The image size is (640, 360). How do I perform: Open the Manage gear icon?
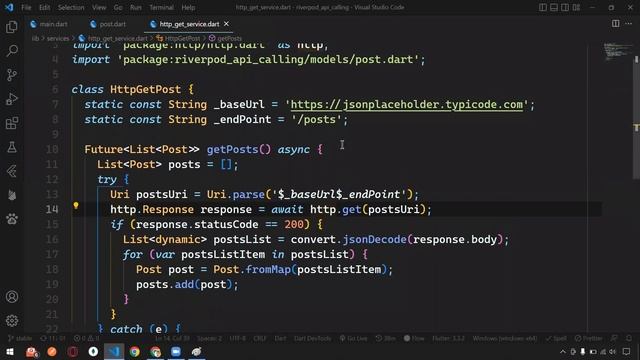coord(12,321)
